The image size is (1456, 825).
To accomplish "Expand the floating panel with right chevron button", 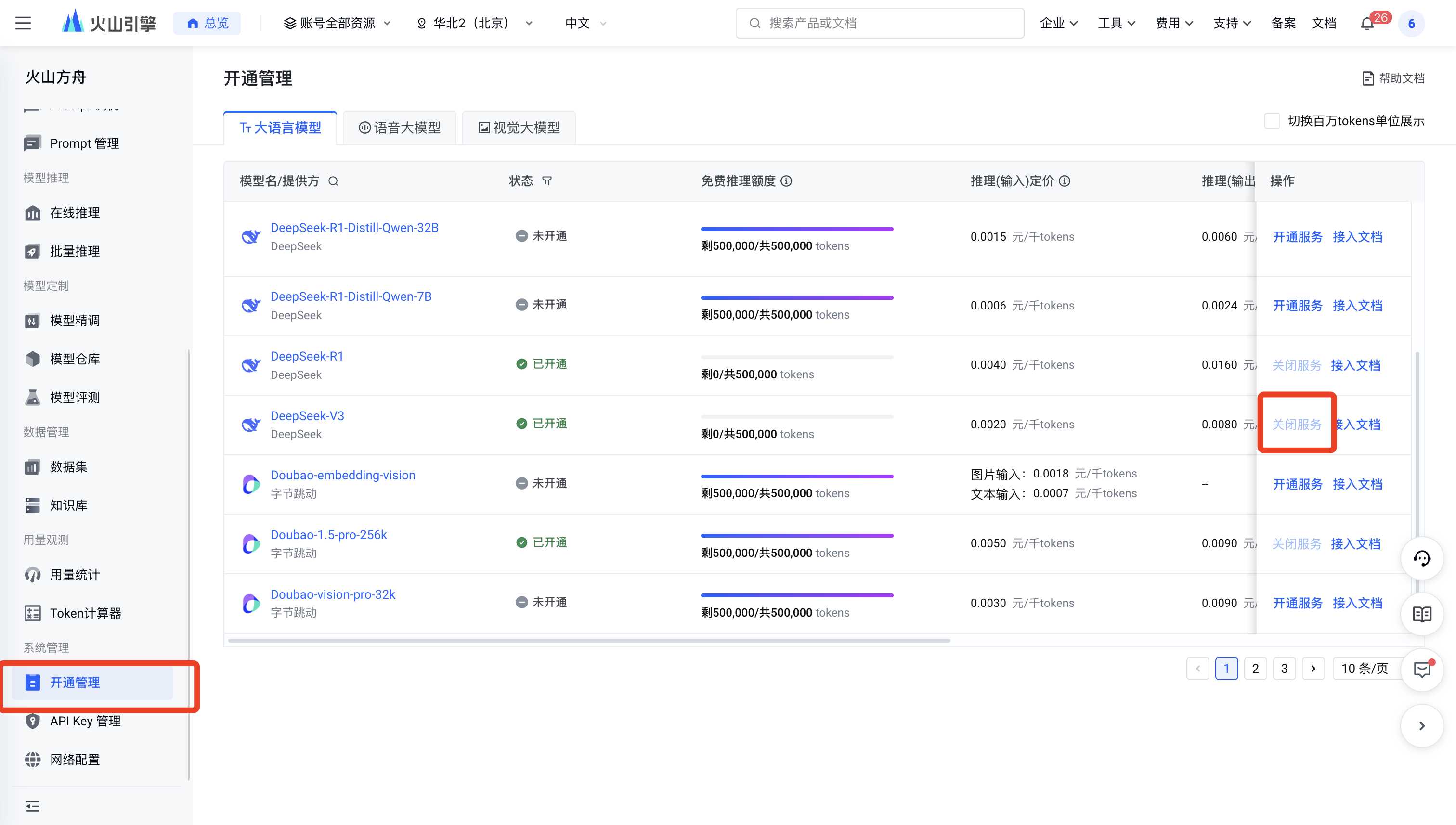I will (1421, 726).
